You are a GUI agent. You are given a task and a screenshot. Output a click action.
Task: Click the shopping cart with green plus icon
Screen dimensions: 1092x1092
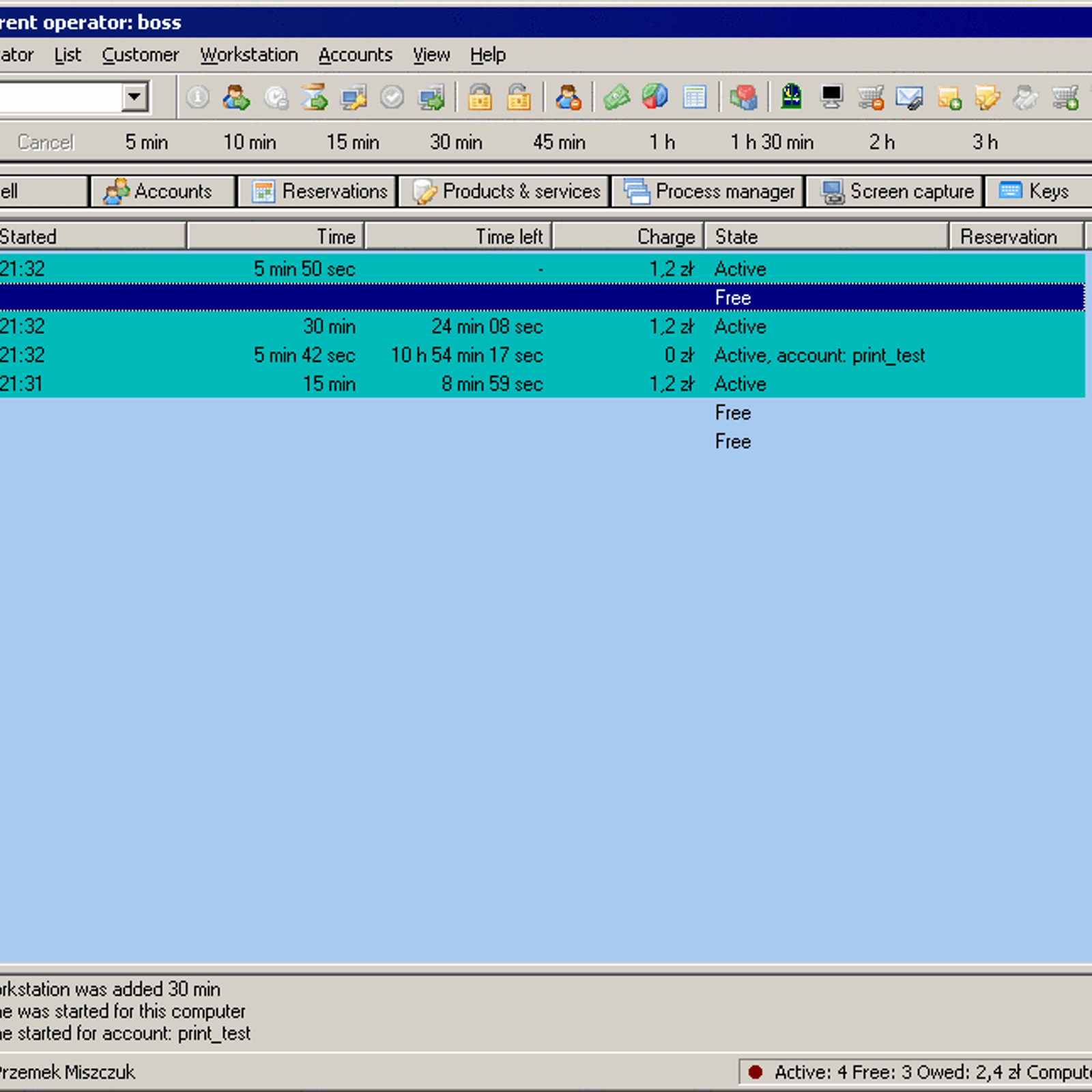pyautogui.click(x=1065, y=98)
